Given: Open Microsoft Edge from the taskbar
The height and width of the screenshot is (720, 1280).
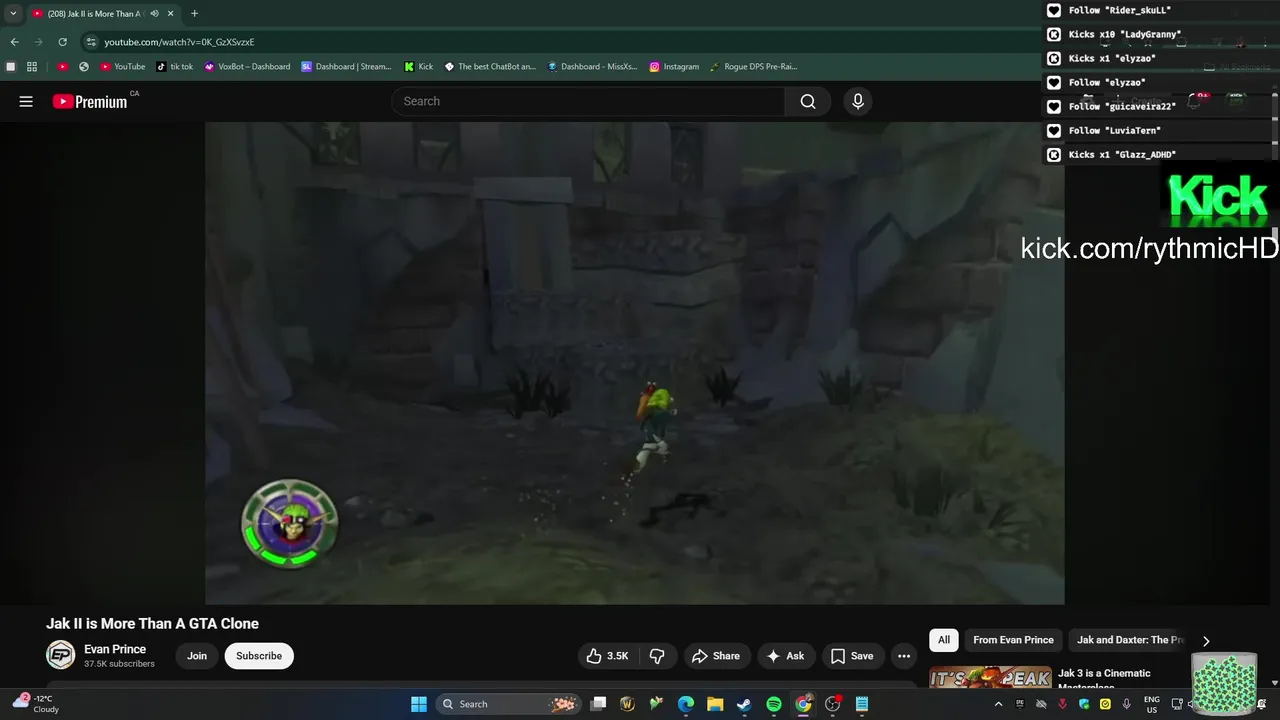Looking at the screenshot, I should [x=686, y=704].
